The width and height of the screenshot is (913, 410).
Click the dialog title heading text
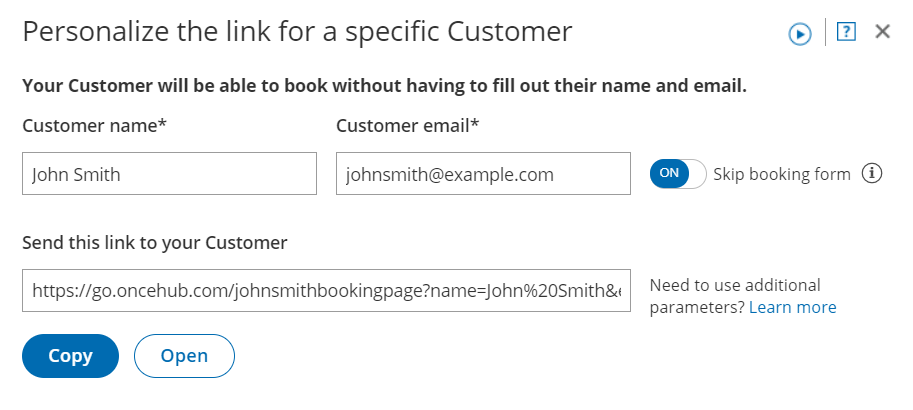[297, 32]
